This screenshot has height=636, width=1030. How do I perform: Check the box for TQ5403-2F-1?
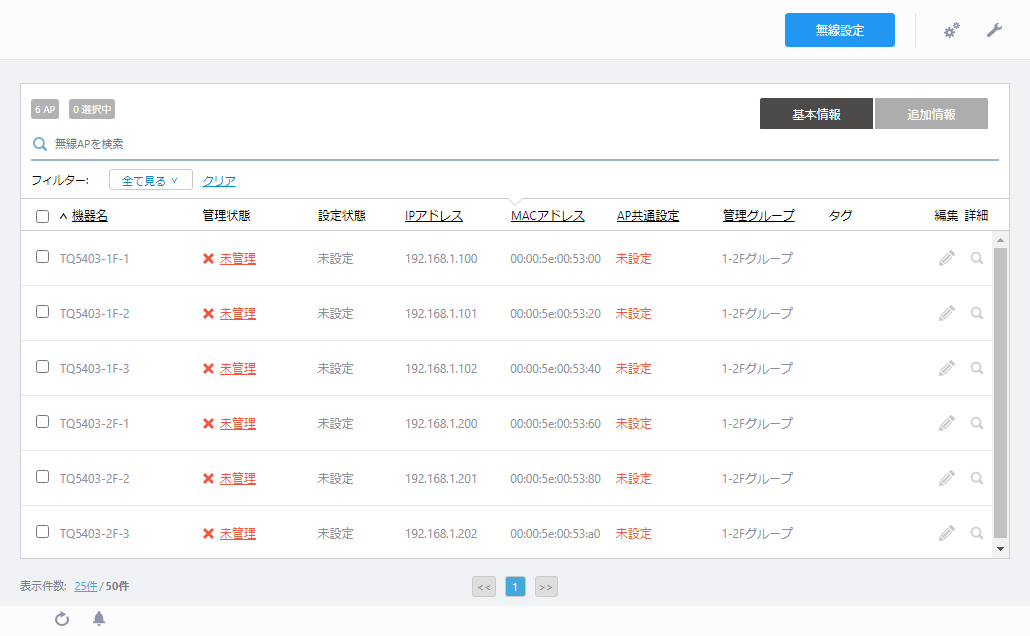(x=43, y=422)
